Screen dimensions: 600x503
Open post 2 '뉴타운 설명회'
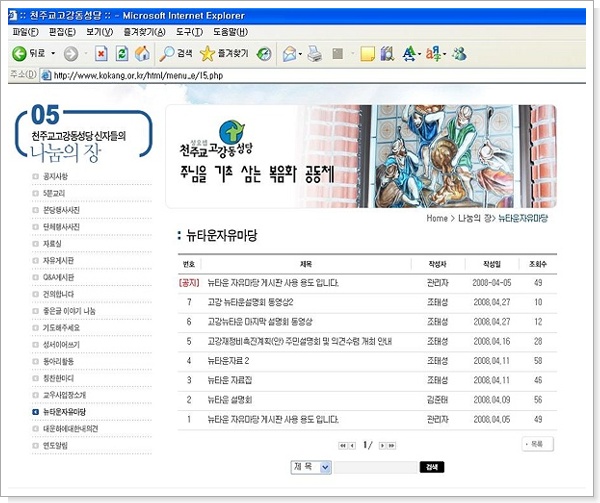coord(230,400)
